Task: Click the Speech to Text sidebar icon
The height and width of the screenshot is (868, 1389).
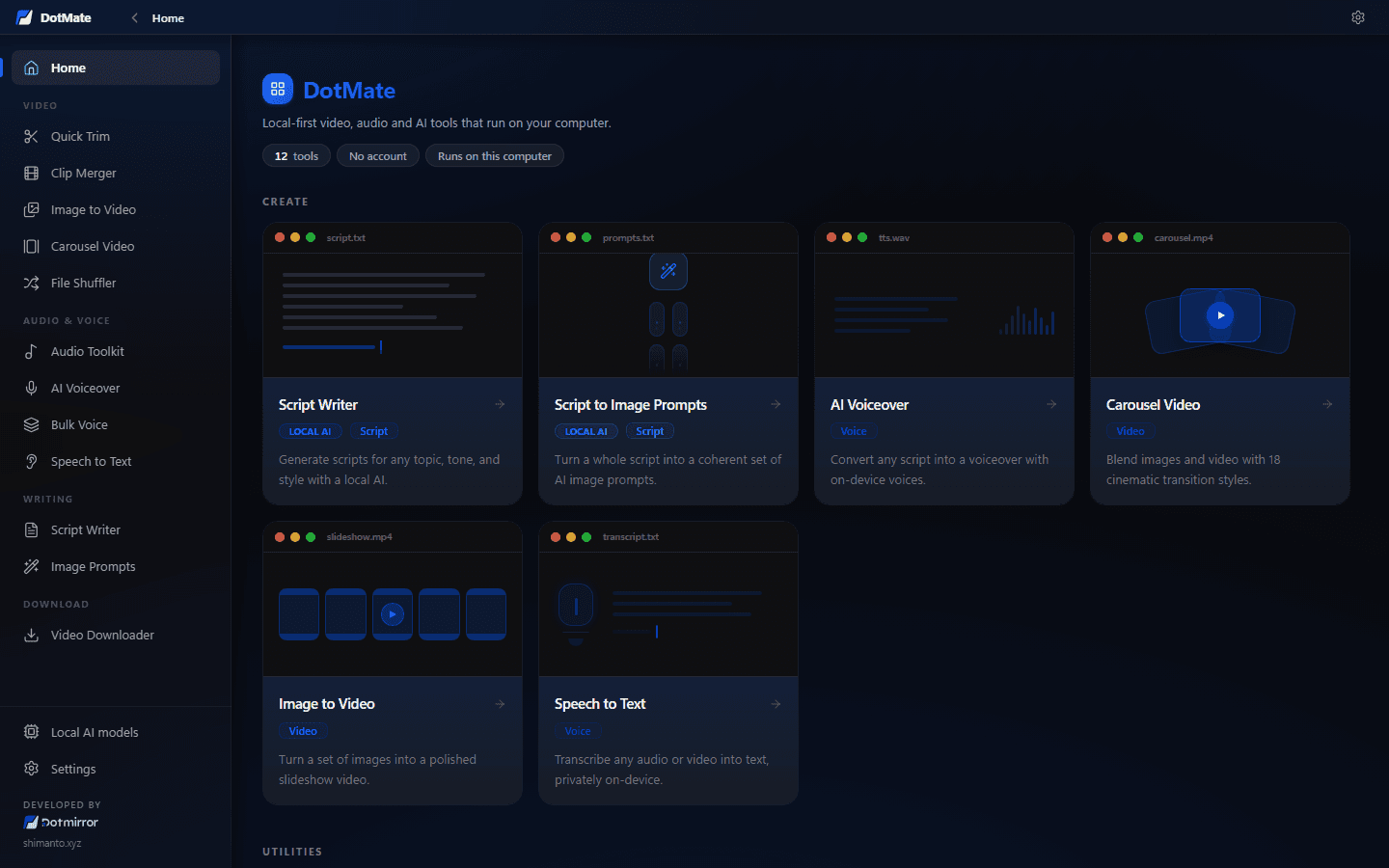Action: [31, 461]
